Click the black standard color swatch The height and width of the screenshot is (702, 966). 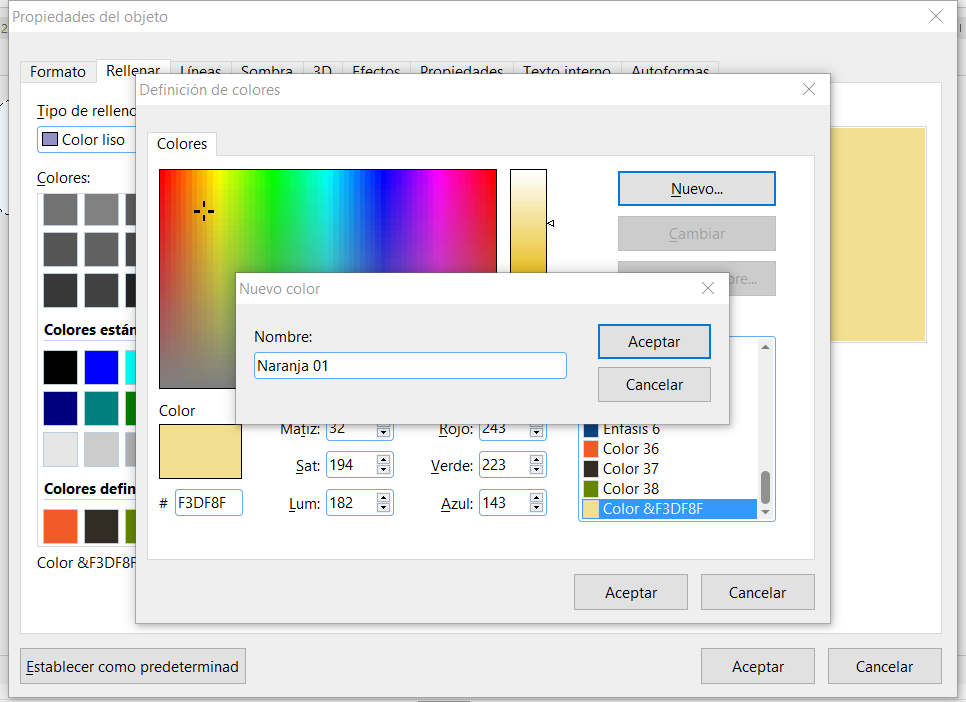coord(60,367)
